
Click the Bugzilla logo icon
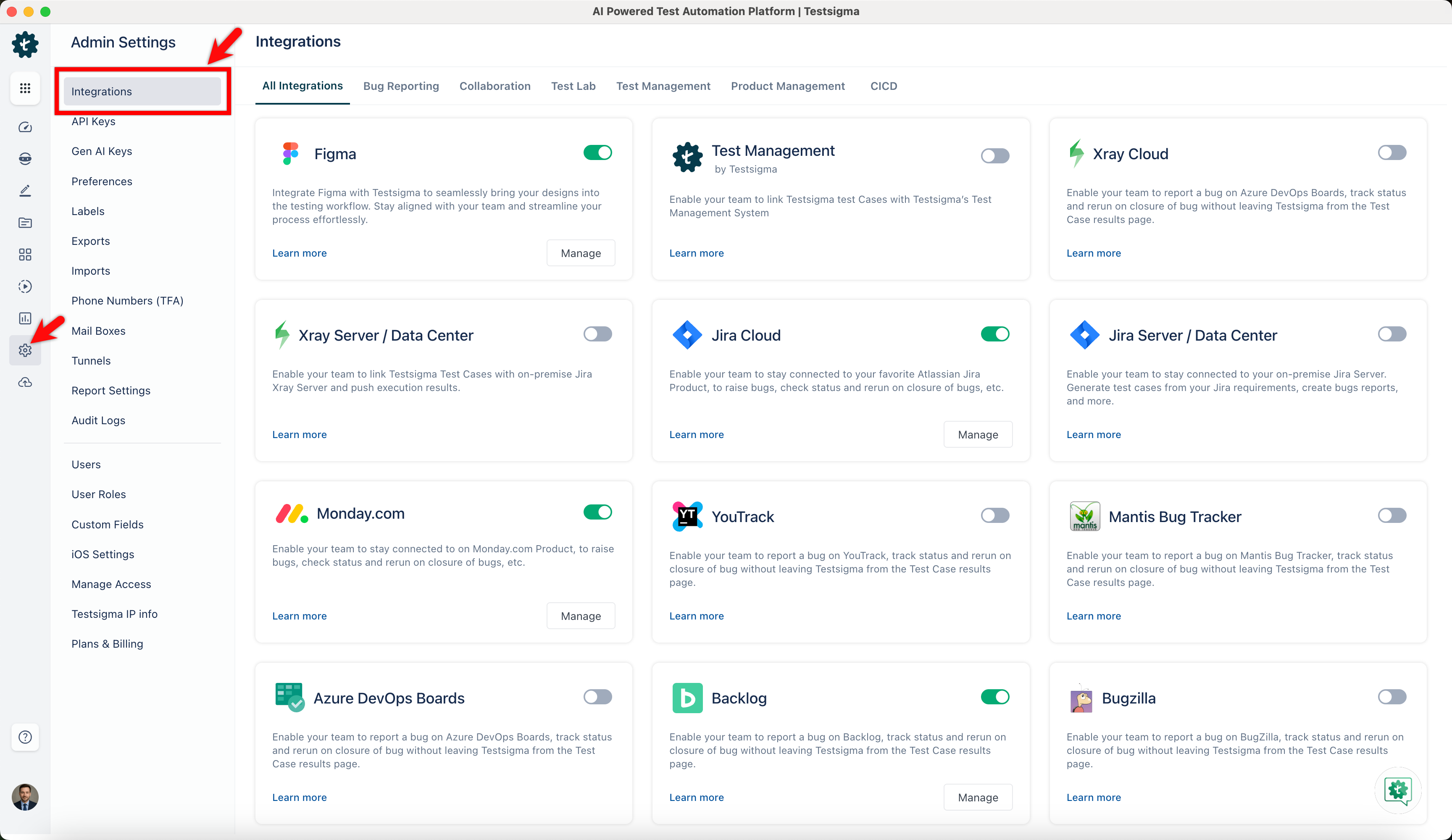coord(1081,698)
